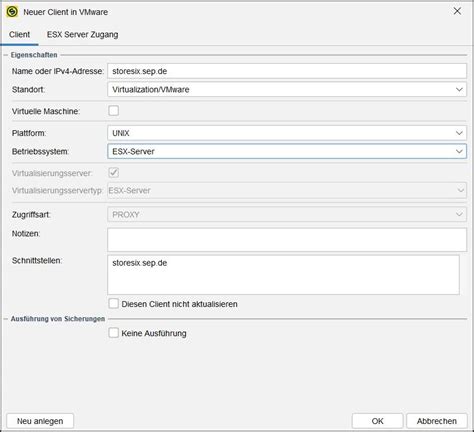Open the Standort dropdown
The image size is (474, 432).
tap(287, 90)
